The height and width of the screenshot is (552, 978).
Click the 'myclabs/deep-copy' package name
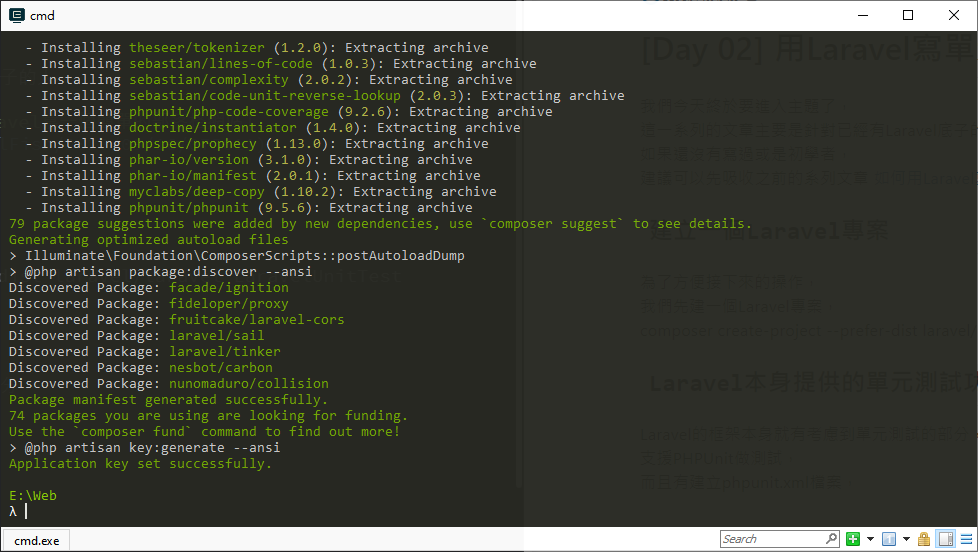coord(196,191)
